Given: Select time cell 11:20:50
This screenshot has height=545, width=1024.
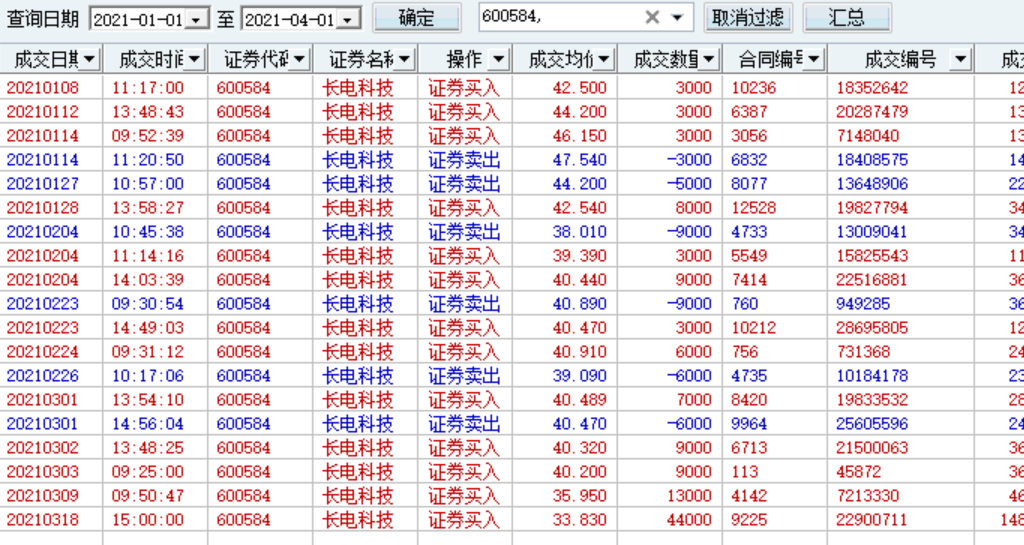Looking at the screenshot, I should (148, 160).
